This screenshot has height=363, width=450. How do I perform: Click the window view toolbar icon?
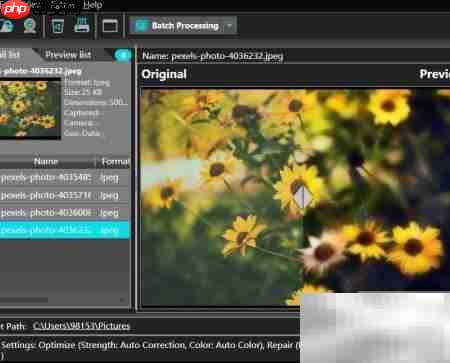(x=110, y=26)
